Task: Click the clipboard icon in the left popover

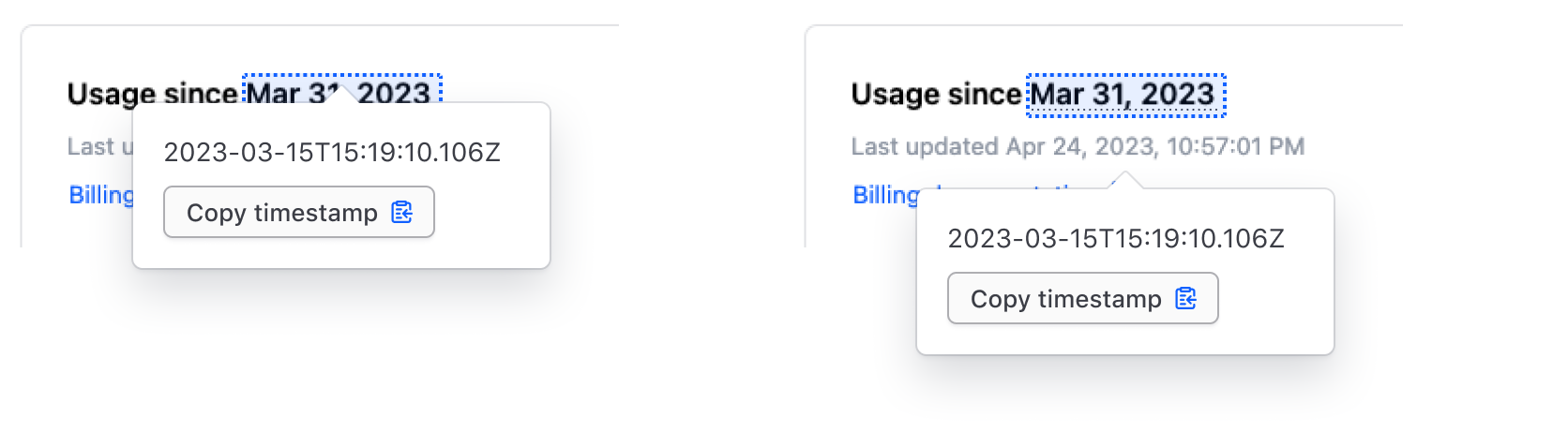Action: click(402, 213)
